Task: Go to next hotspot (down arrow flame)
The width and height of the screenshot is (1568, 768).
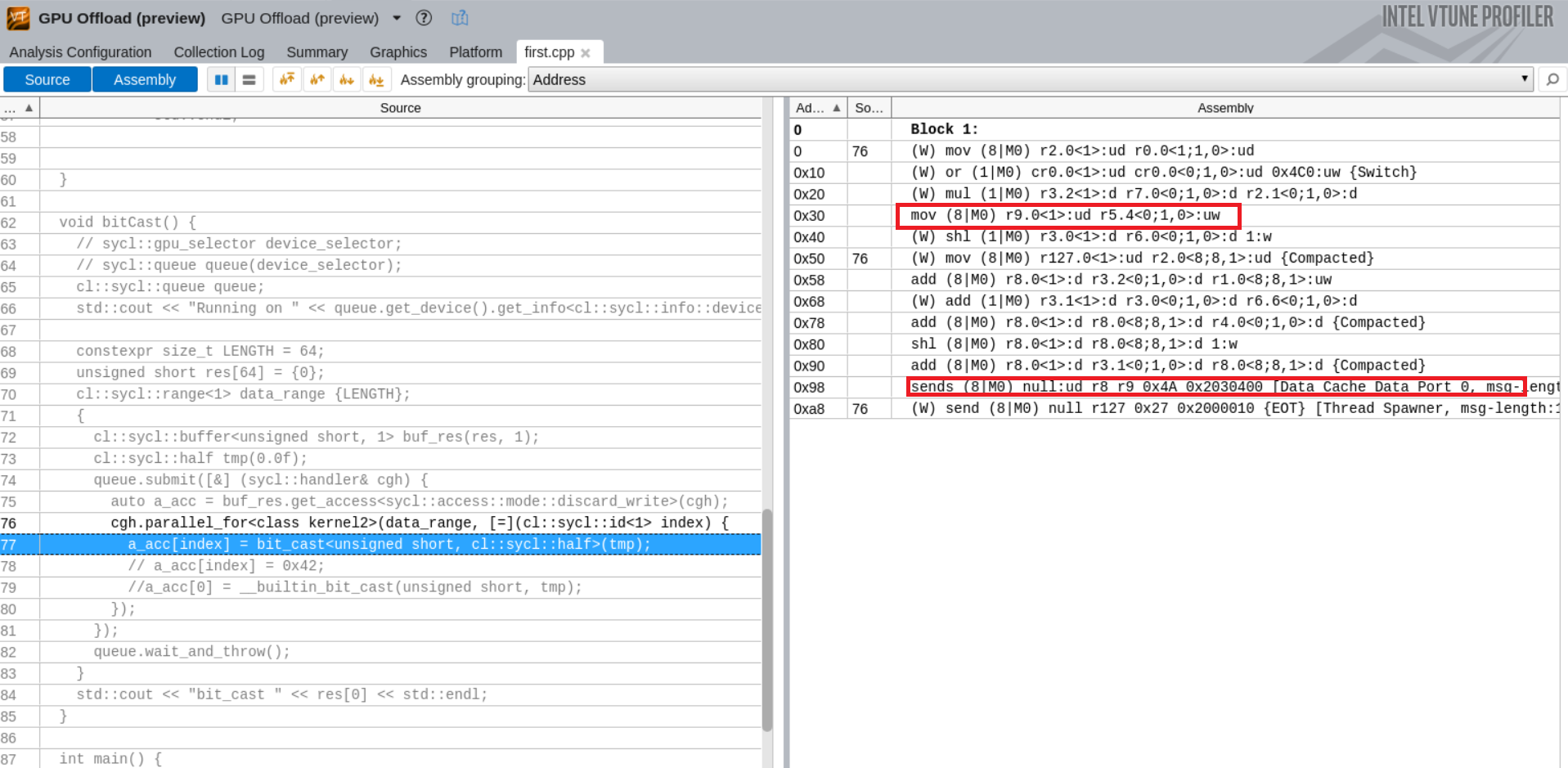Action: coord(347,79)
